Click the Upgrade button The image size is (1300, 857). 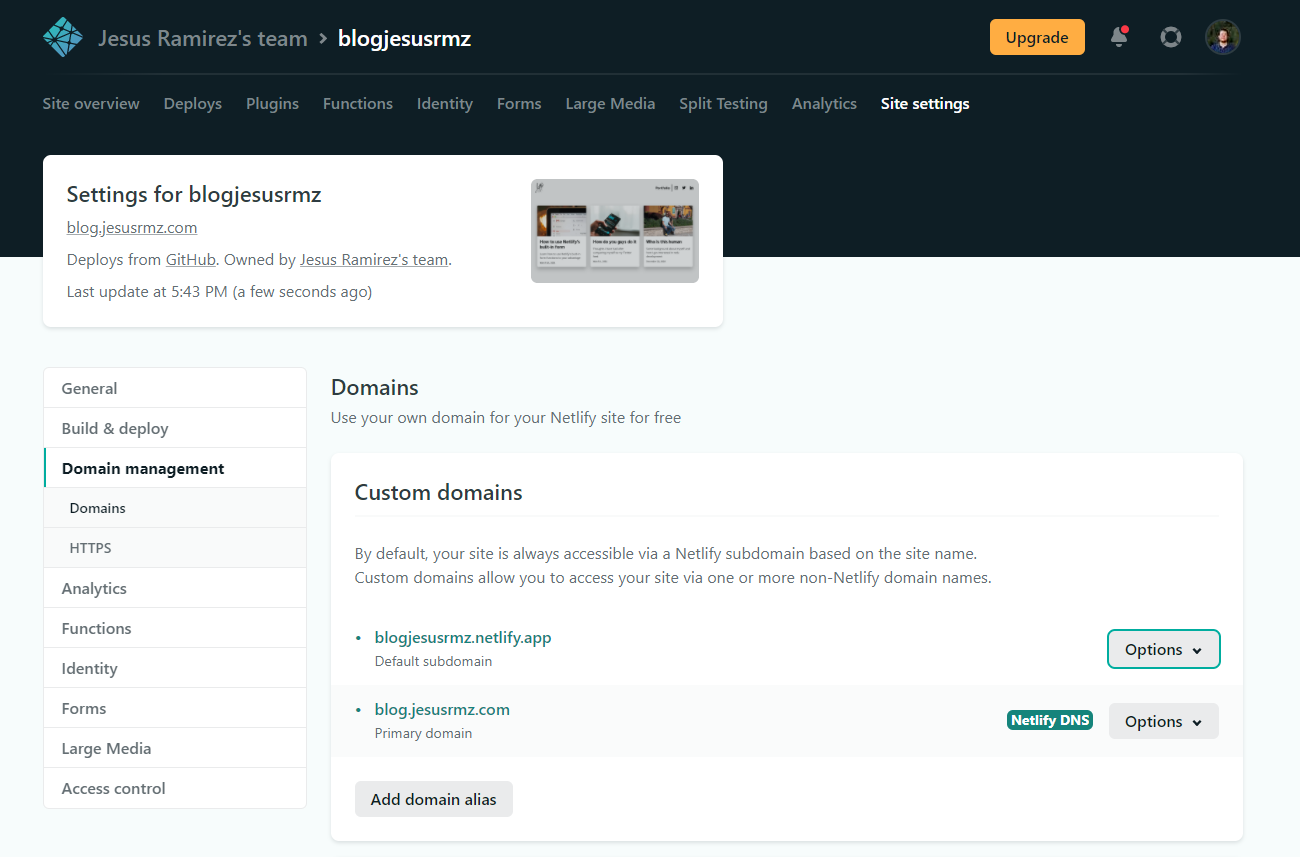click(x=1037, y=37)
